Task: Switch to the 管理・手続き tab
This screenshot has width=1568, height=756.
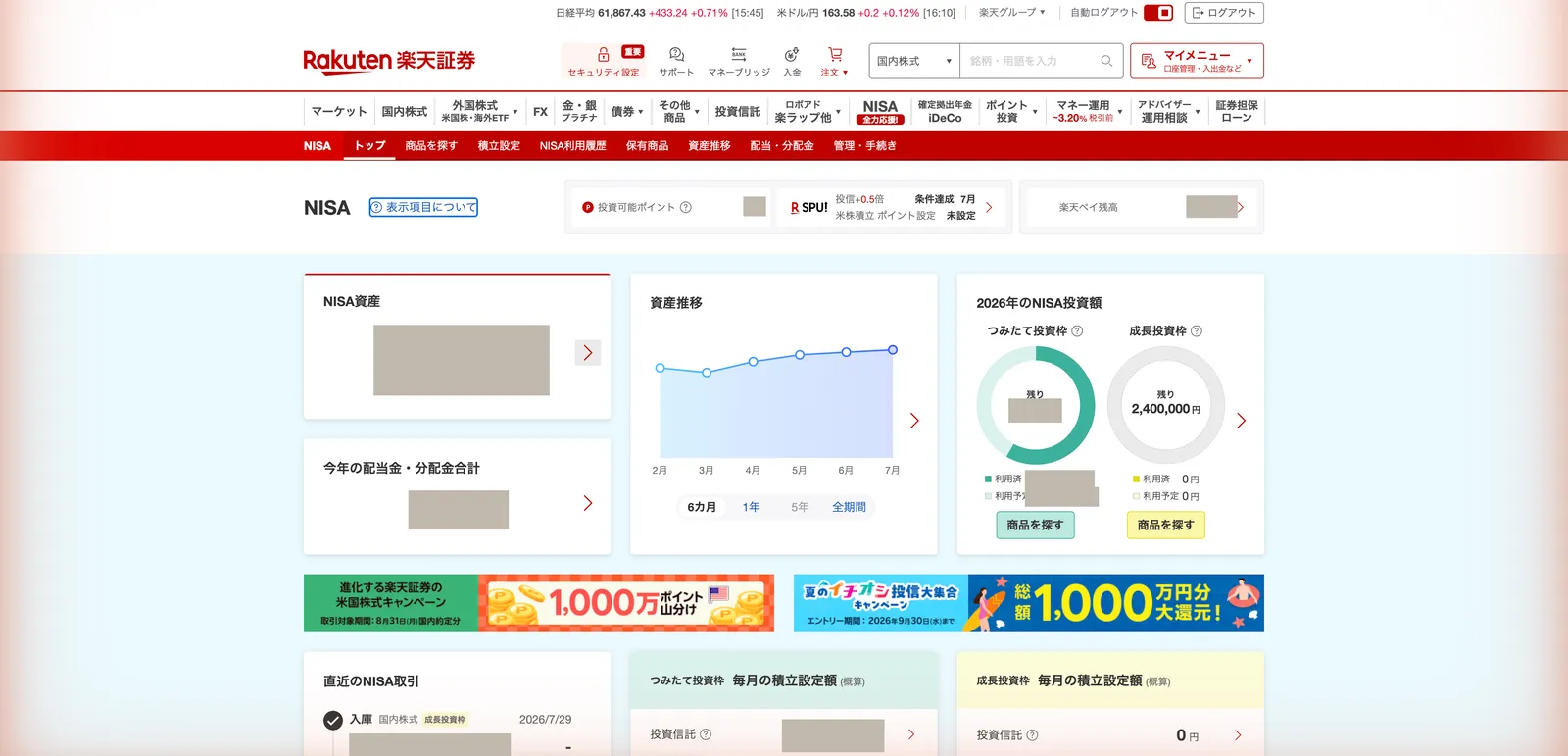Action: (x=864, y=146)
